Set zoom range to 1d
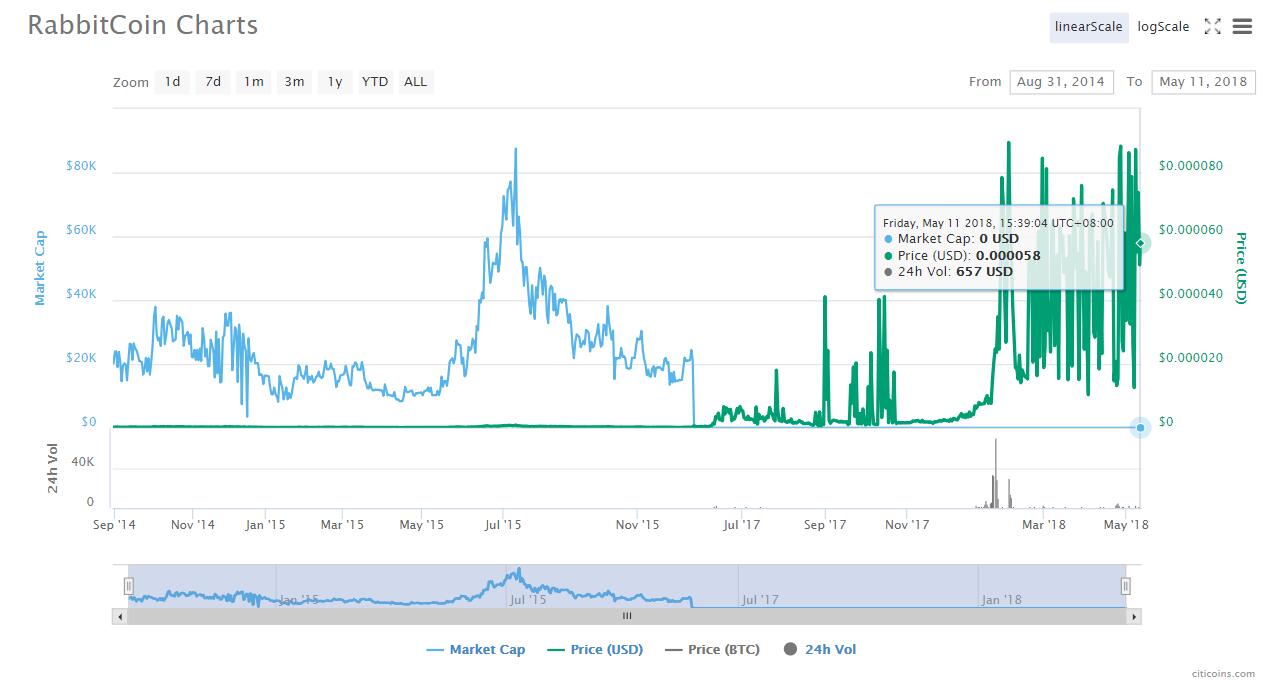Screen dimensions: 1279x684 click(x=172, y=82)
